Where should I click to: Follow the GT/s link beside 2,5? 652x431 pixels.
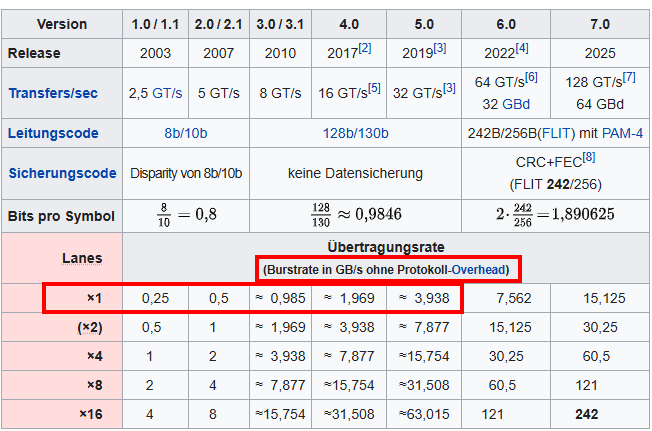coord(167,93)
